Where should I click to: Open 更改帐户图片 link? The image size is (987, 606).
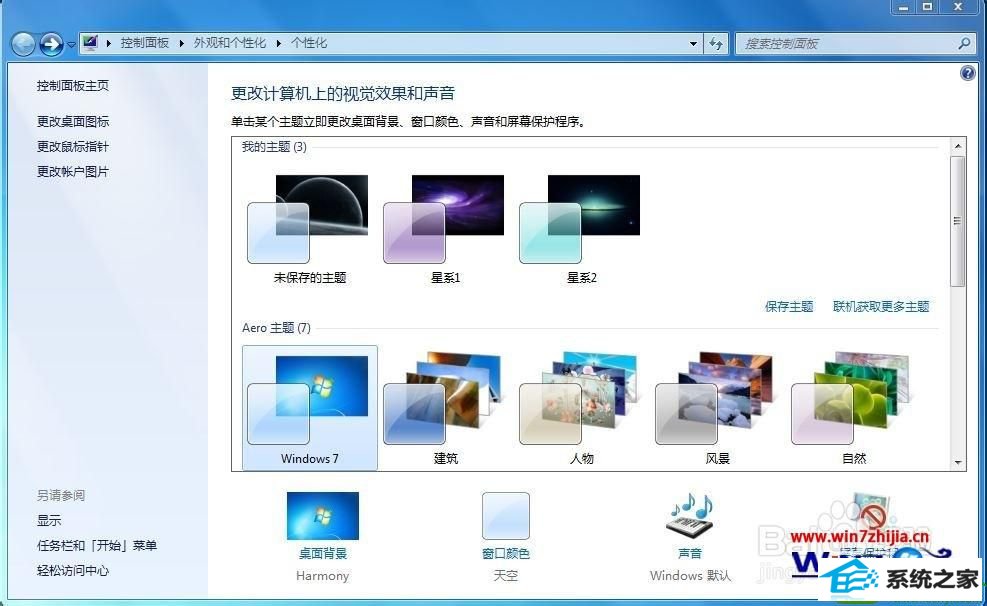[73, 172]
